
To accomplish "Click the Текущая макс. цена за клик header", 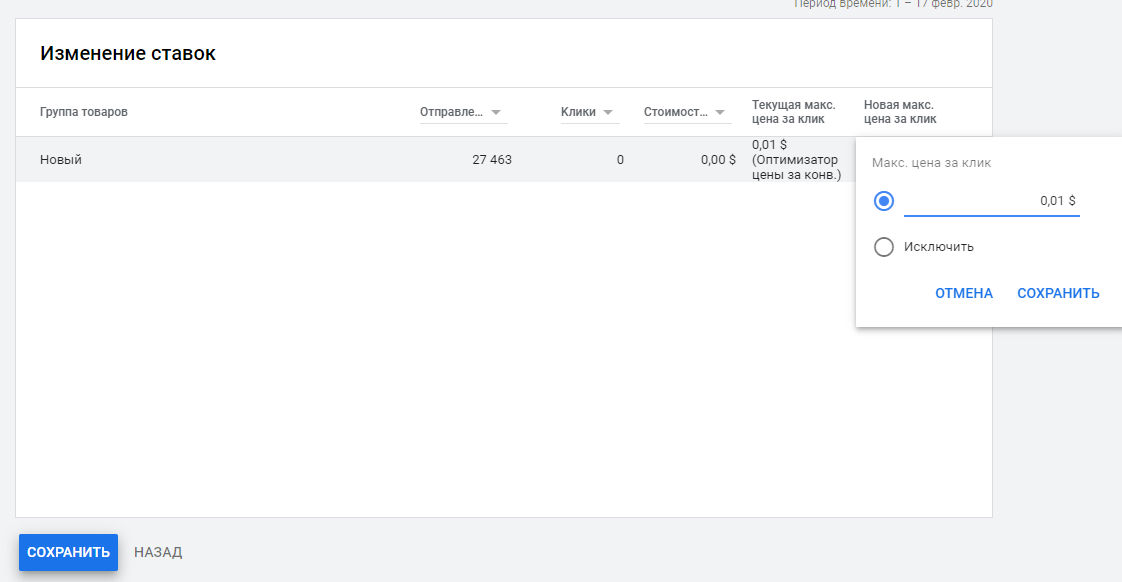I will point(794,112).
